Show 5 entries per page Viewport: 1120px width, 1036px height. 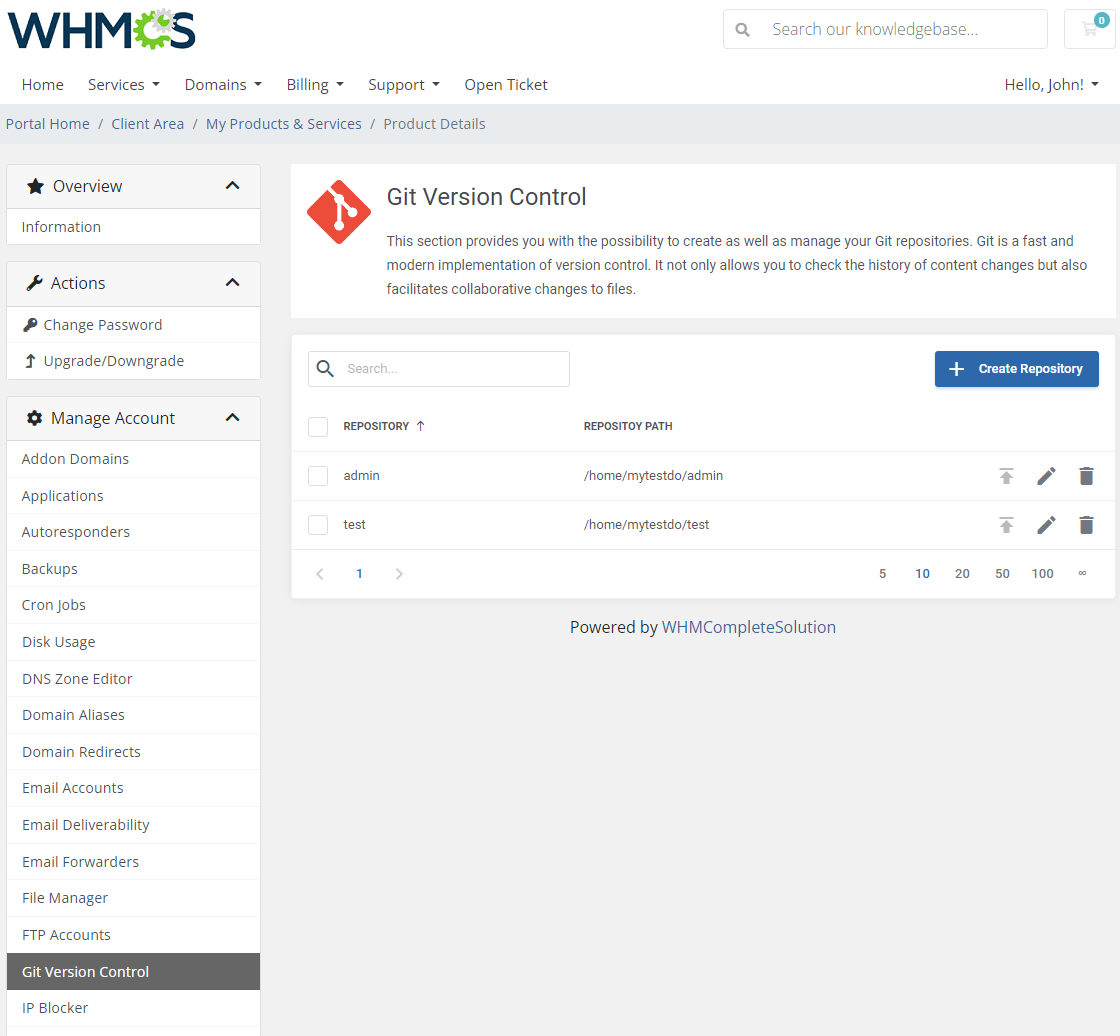(883, 574)
